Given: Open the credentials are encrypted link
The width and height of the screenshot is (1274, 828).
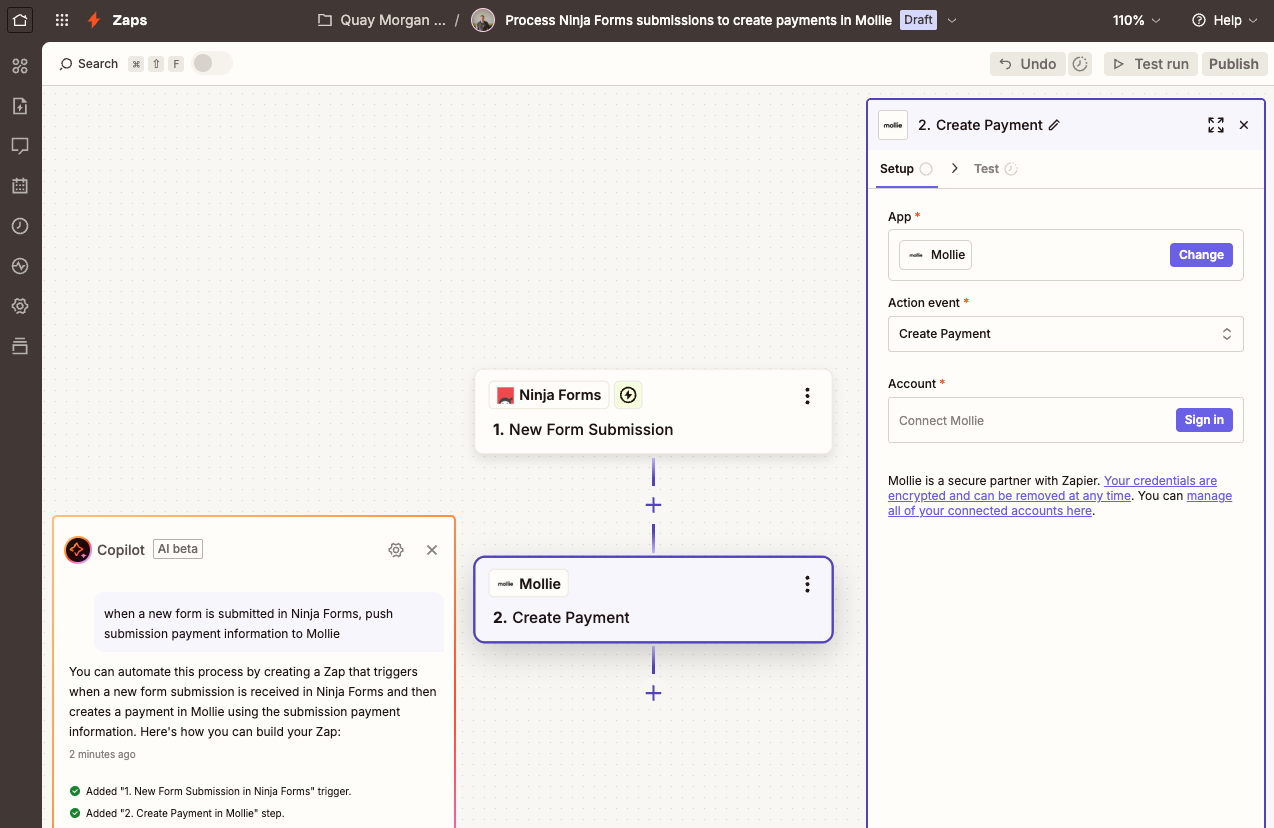Looking at the screenshot, I should [1052, 488].
